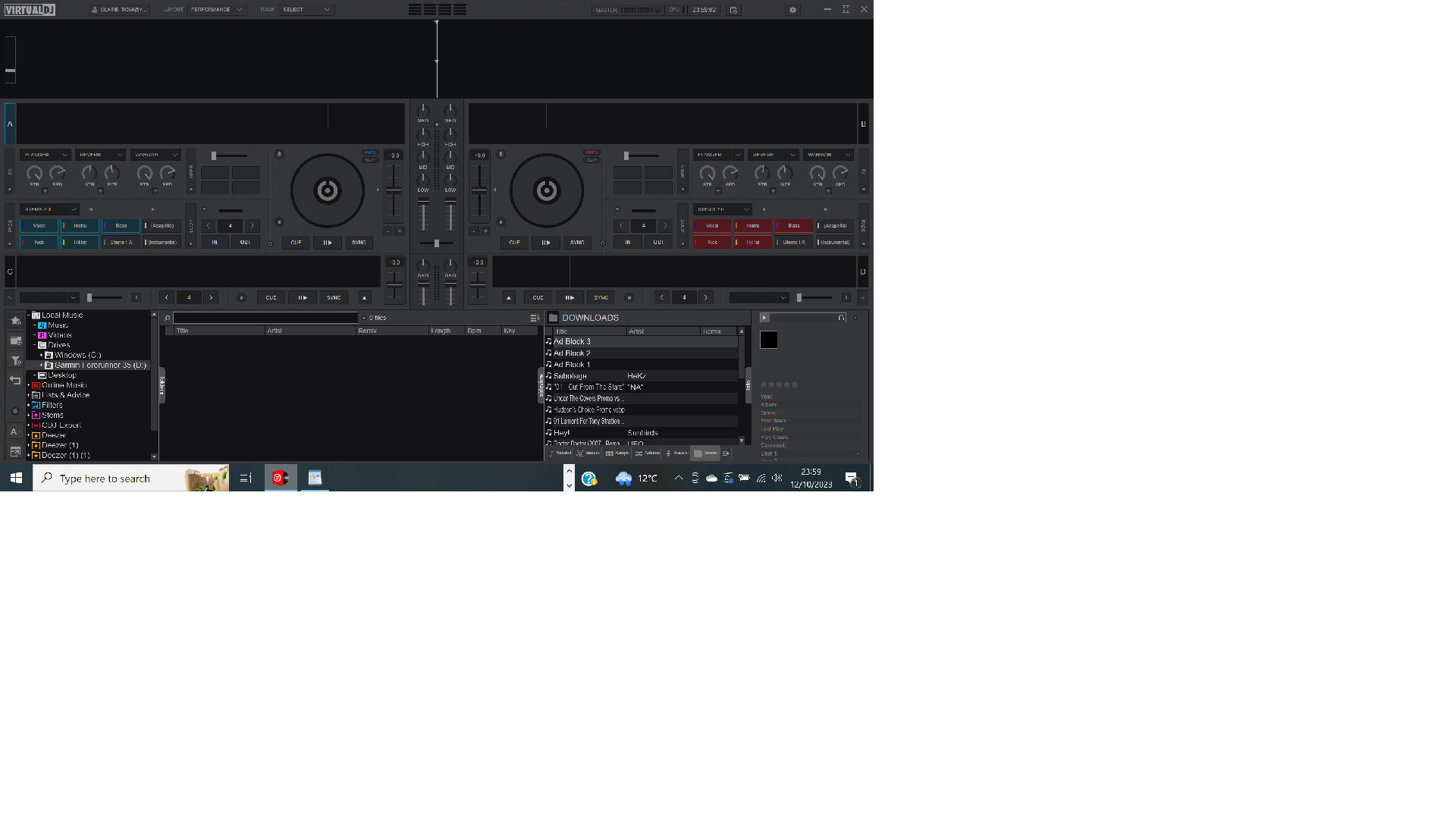Toggle deck B Vocal stem pad

click(x=712, y=226)
